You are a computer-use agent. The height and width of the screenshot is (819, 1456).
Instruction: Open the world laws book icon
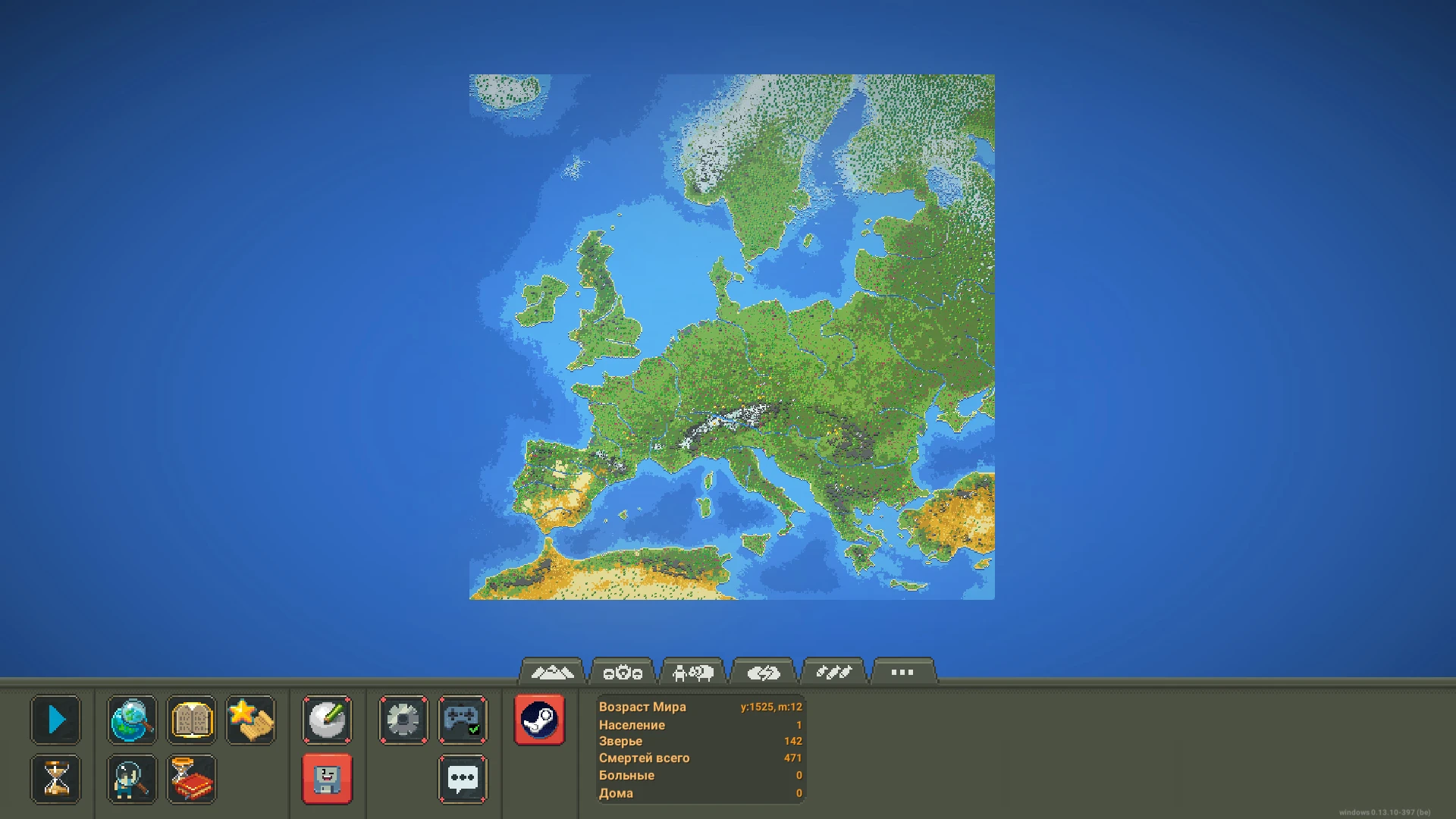point(190,720)
